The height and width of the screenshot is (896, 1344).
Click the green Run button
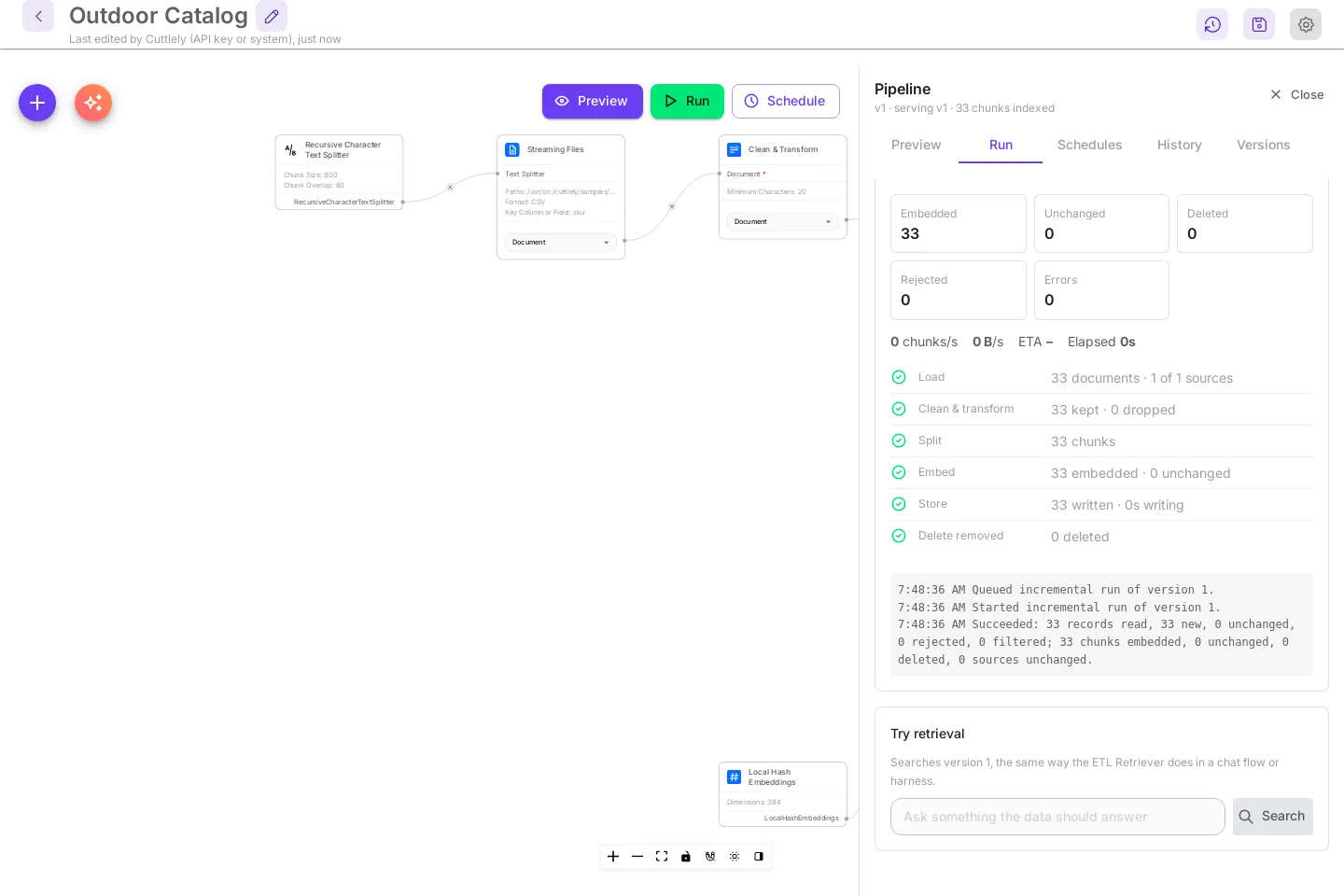coord(687,101)
